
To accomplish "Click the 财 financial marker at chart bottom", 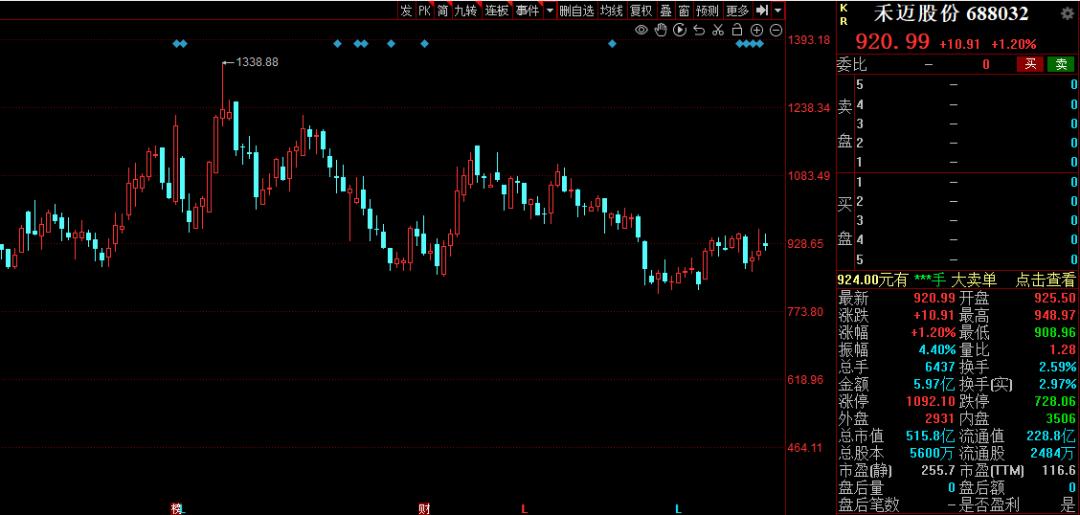I will [x=424, y=509].
